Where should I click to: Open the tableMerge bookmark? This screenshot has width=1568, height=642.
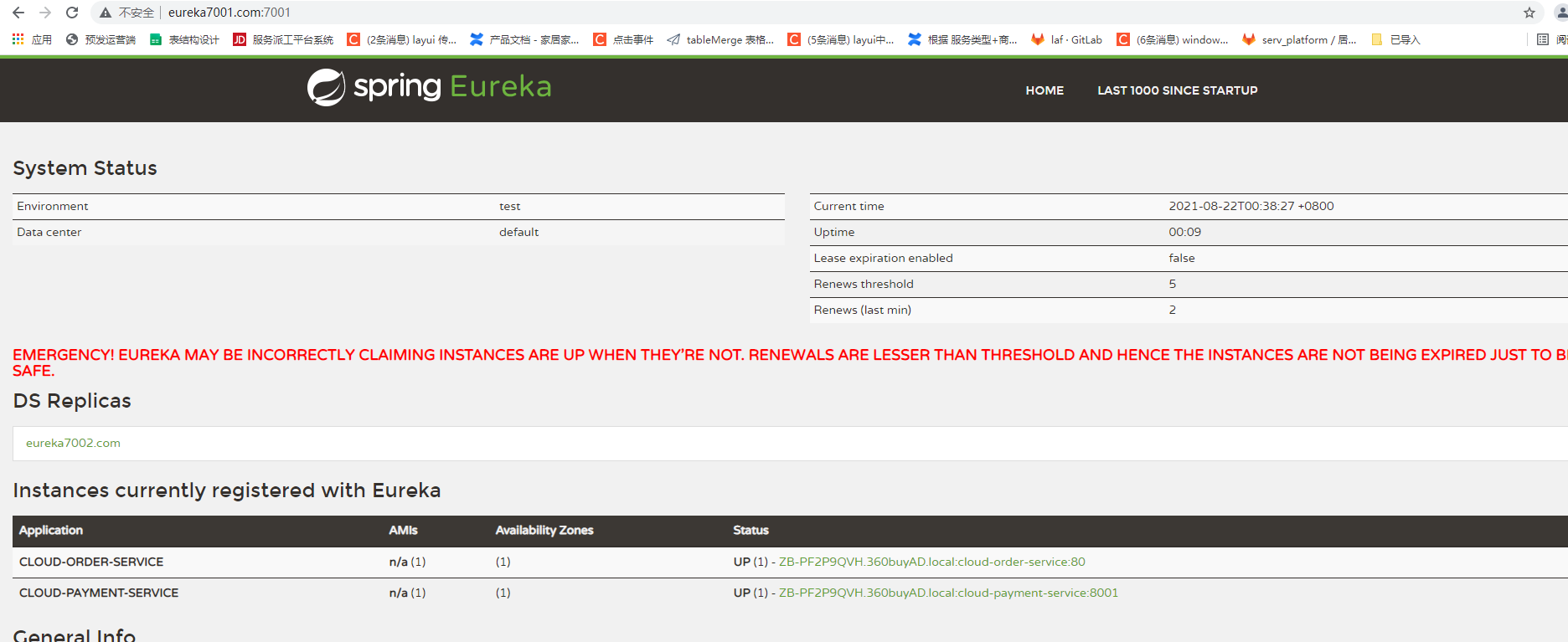(x=720, y=39)
